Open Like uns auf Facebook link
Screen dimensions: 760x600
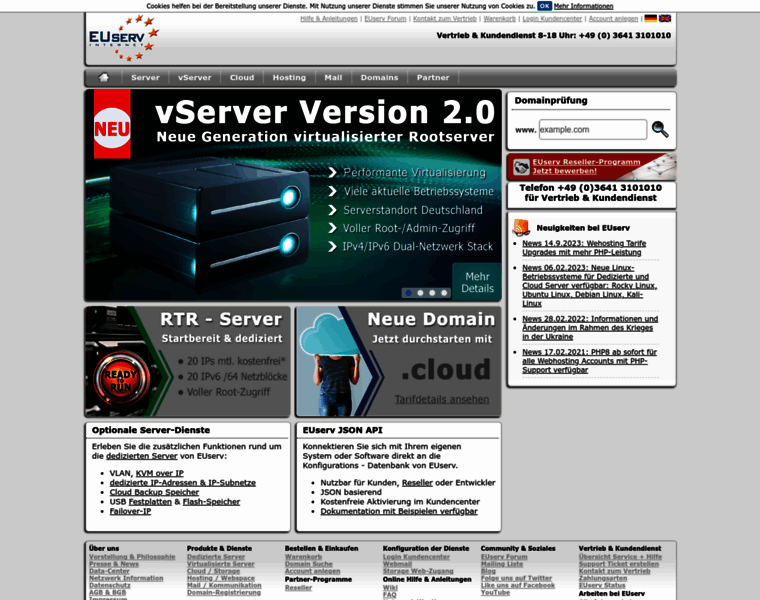pos(518,585)
